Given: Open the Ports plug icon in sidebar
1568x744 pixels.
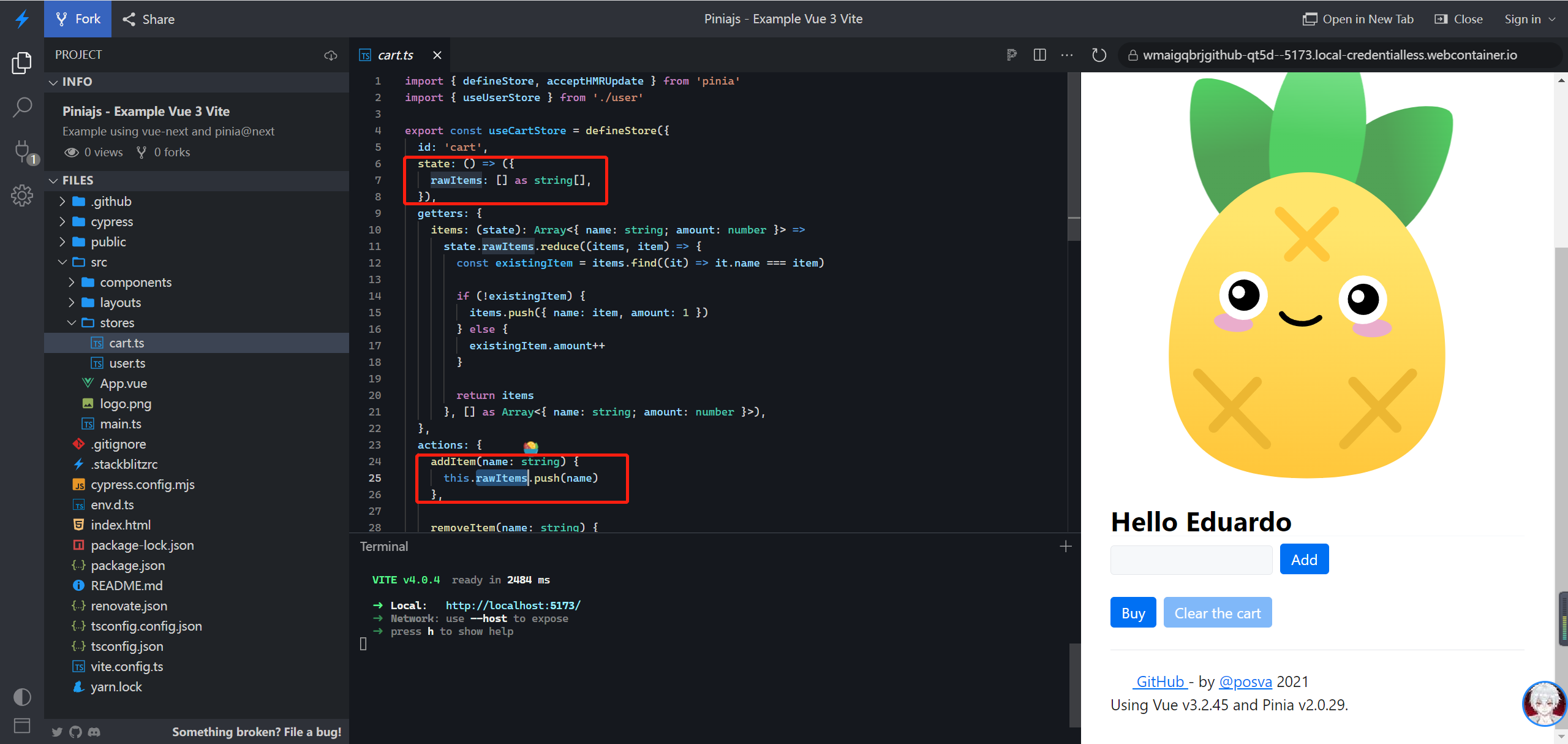Looking at the screenshot, I should point(22,151).
